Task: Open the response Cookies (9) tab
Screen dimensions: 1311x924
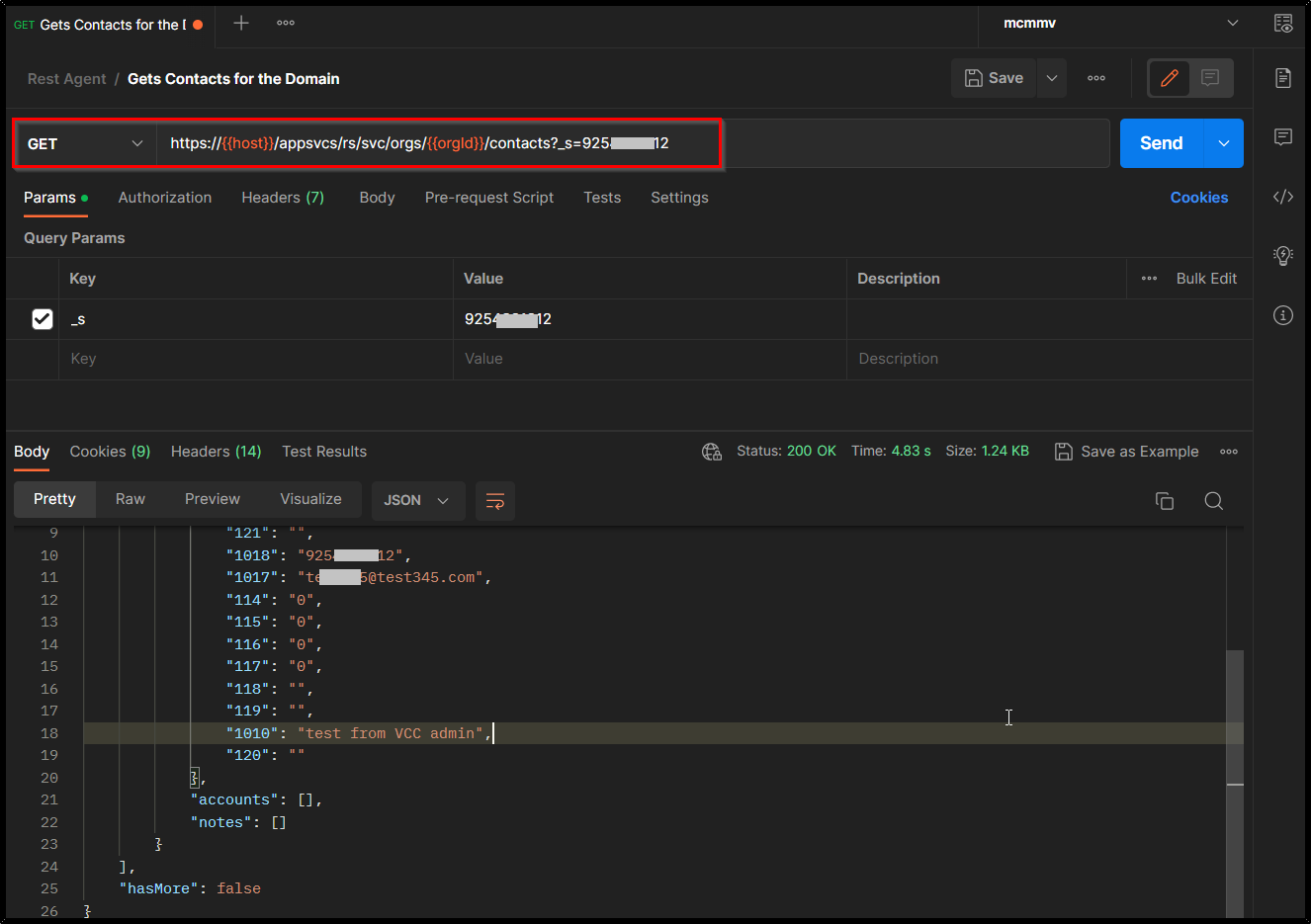Action: (110, 452)
